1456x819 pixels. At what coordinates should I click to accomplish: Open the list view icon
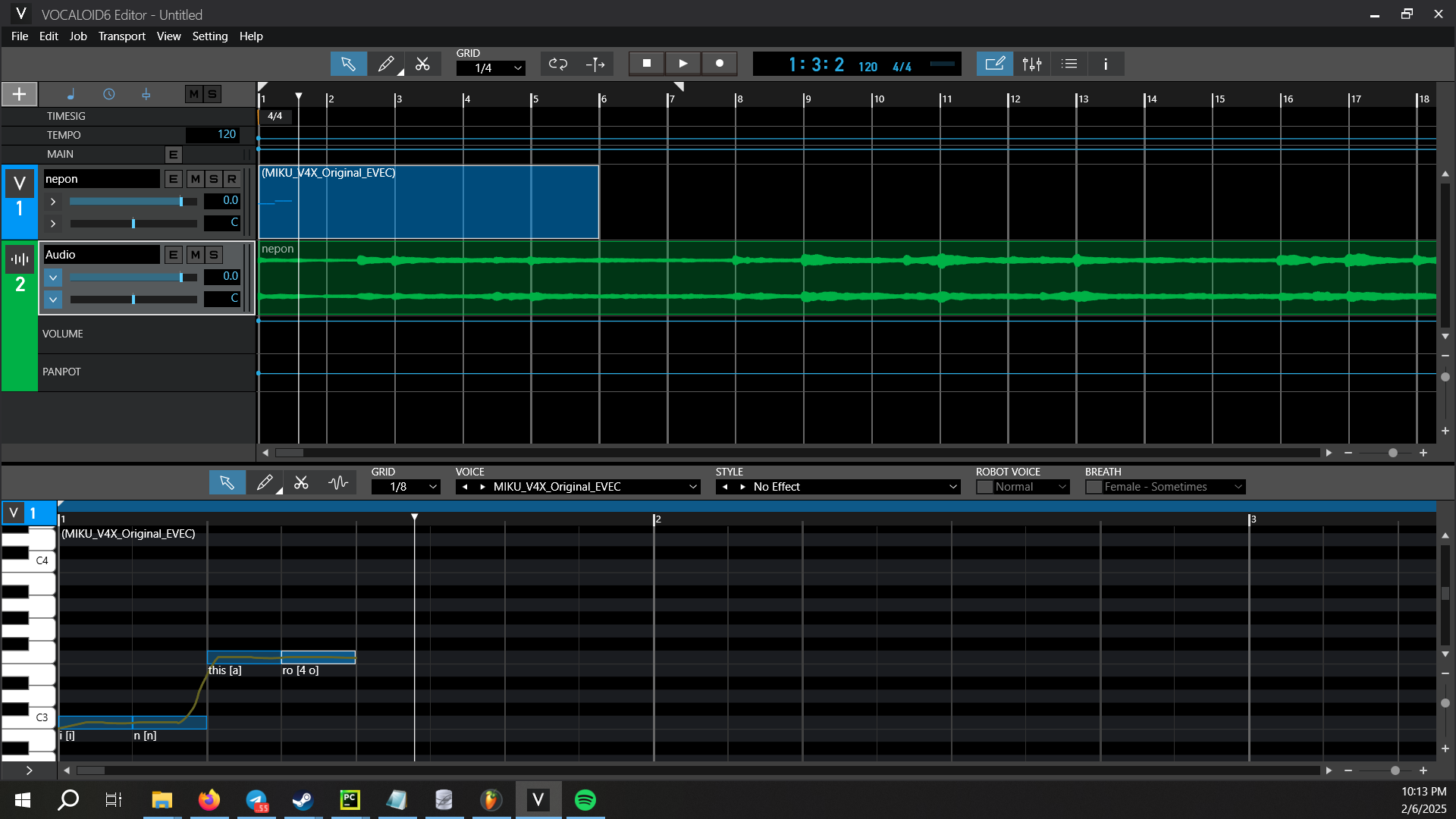tap(1069, 64)
